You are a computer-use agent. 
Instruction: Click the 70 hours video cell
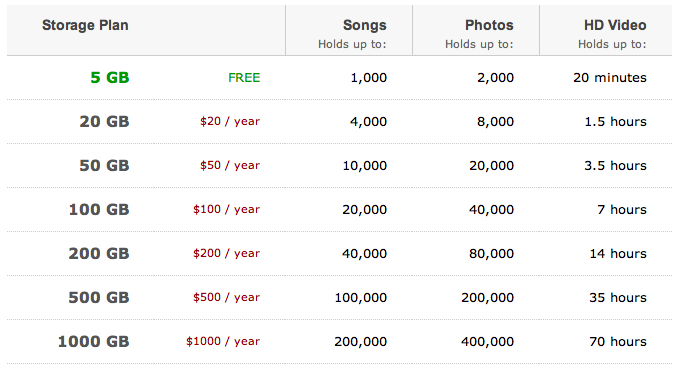pyautogui.click(x=618, y=342)
